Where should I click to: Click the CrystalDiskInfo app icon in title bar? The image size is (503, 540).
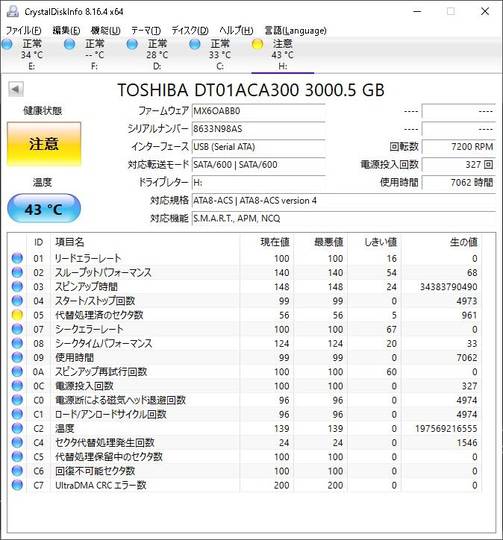[x=13, y=11]
